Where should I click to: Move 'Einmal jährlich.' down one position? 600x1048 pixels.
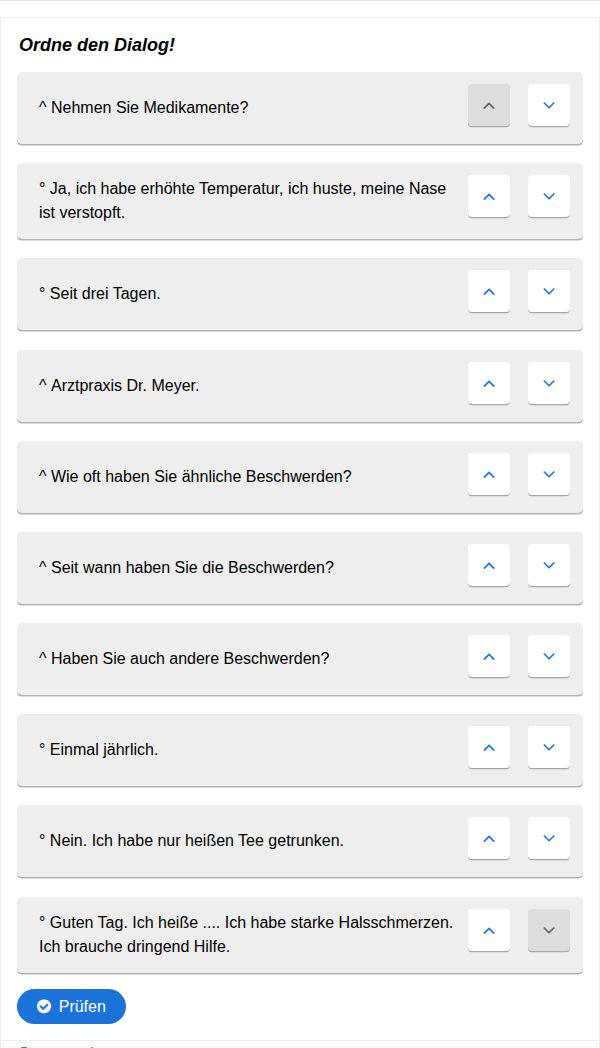coord(548,747)
